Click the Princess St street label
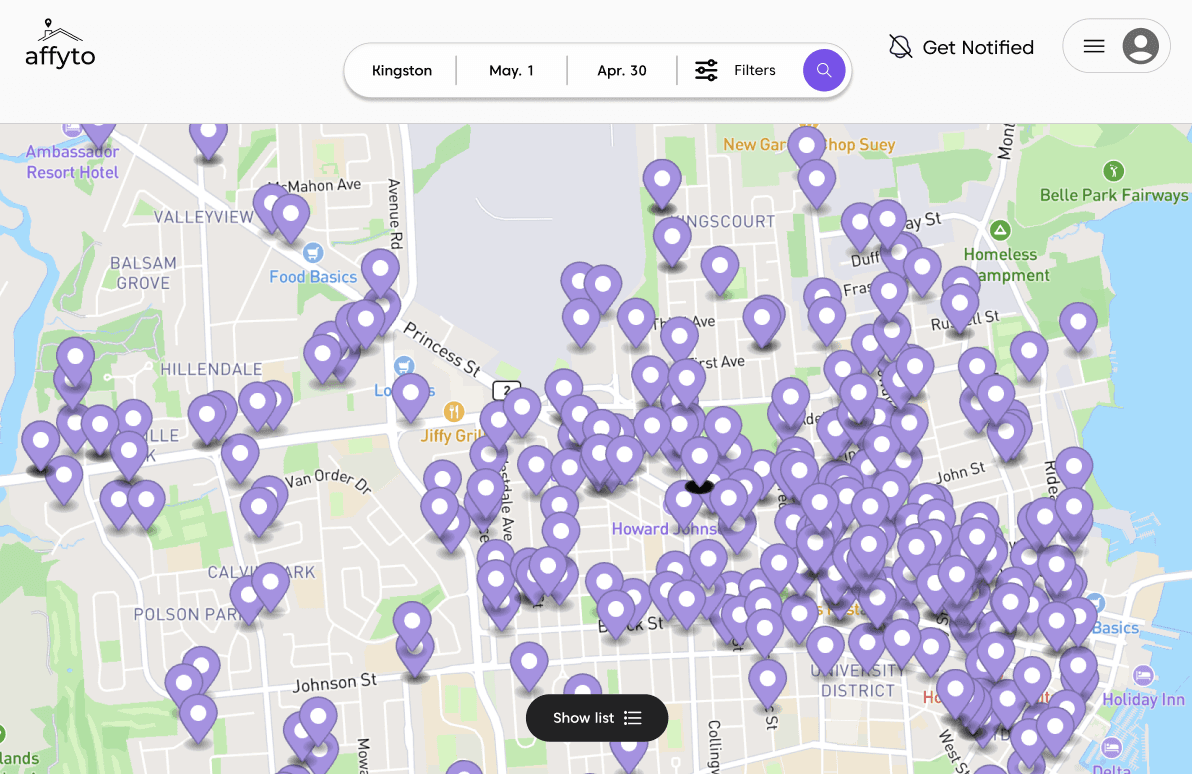 point(442,350)
